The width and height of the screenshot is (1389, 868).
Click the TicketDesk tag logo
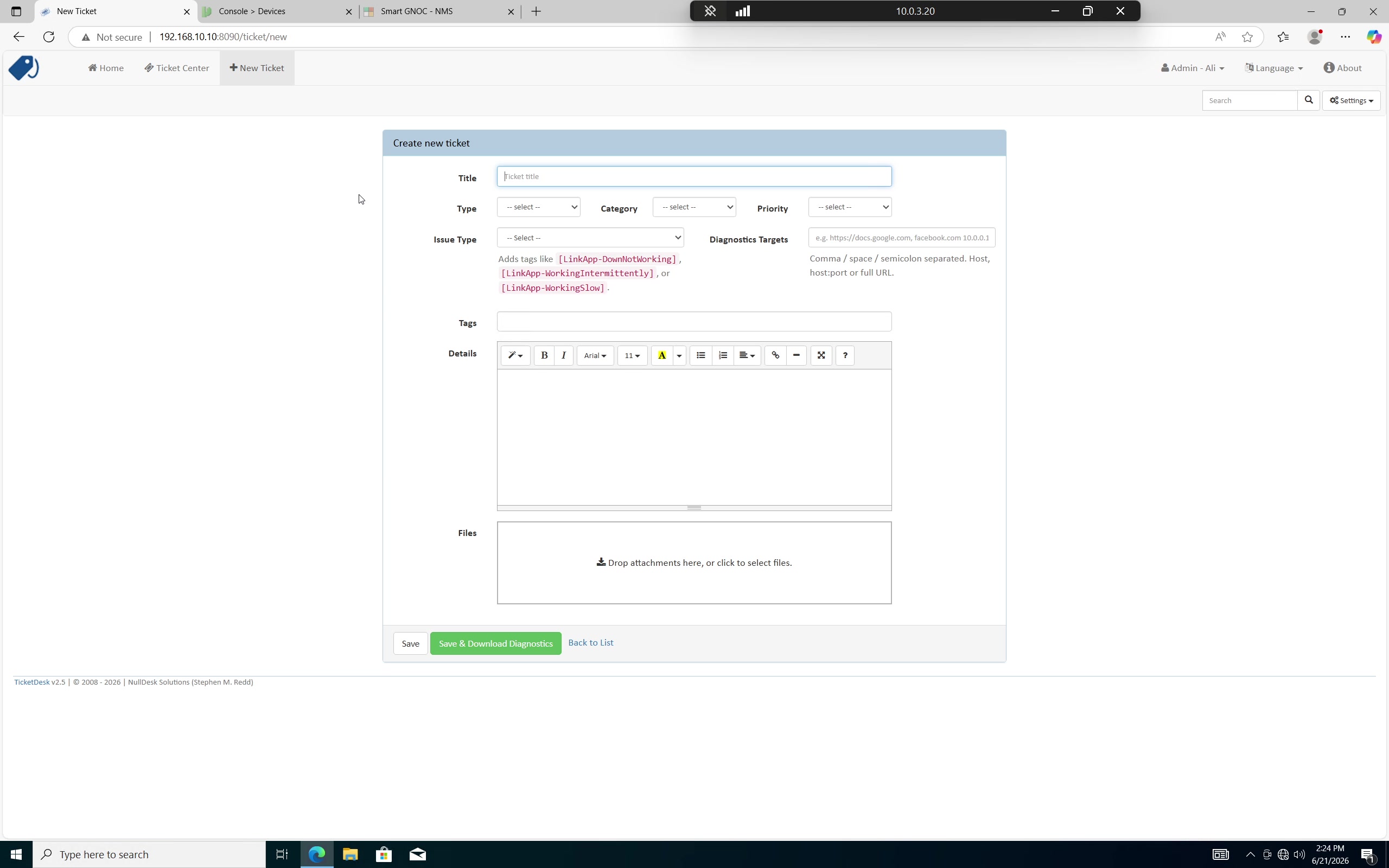pos(23,68)
